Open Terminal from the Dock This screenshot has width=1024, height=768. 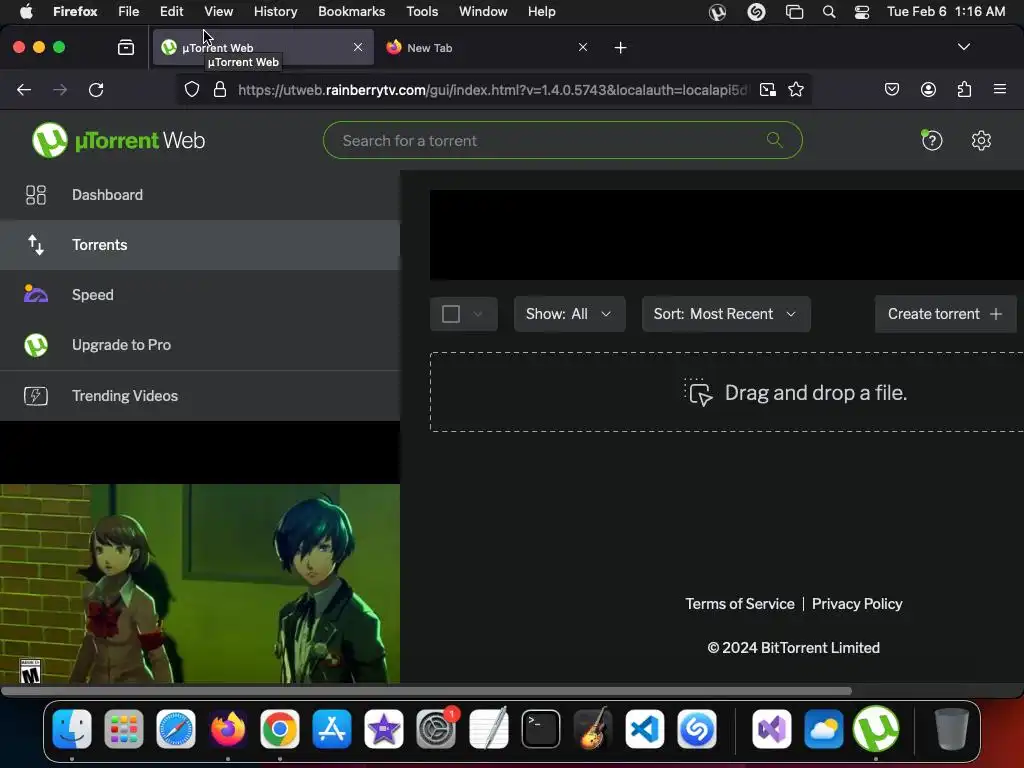pyautogui.click(x=541, y=729)
